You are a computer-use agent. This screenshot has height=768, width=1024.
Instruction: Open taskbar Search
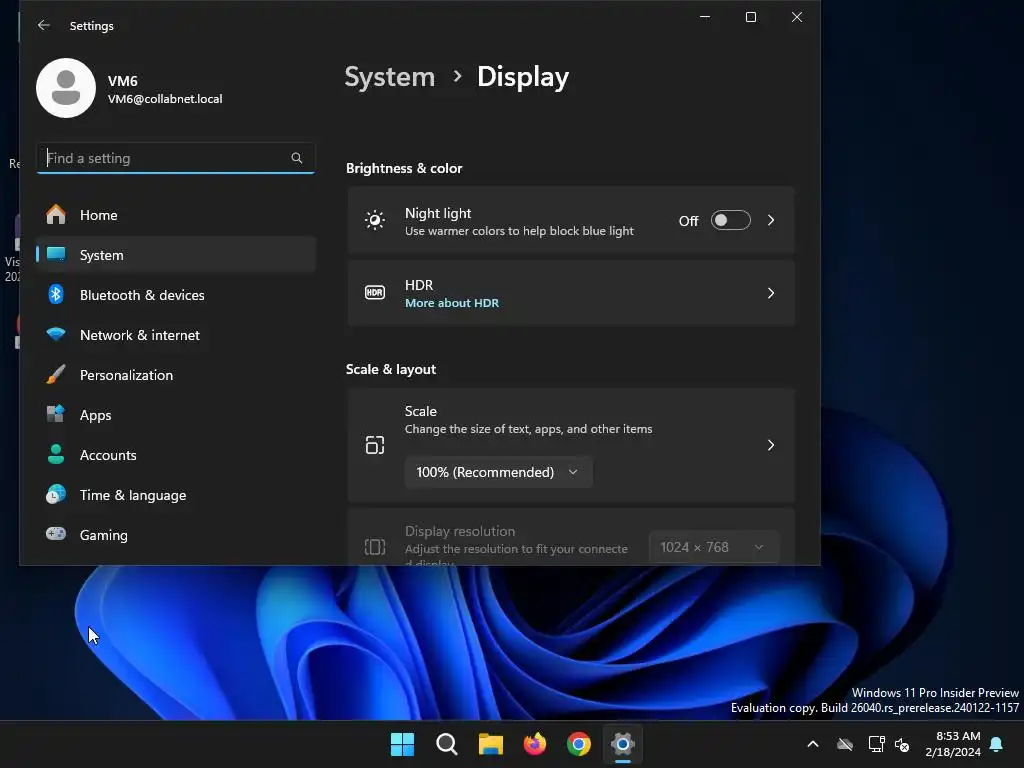[x=447, y=744]
